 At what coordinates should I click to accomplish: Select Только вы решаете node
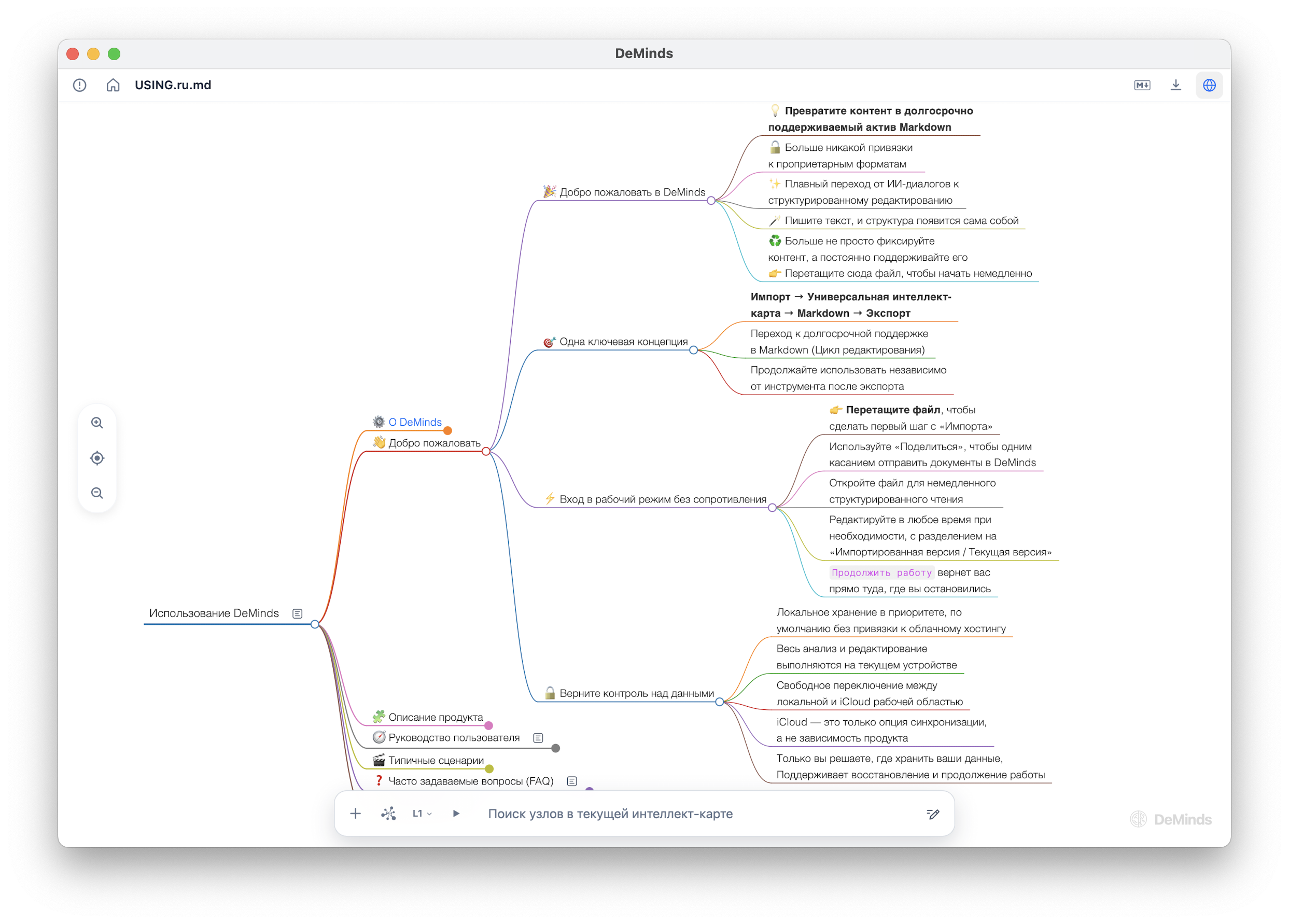pyautogui.click(x=911, y=767)
